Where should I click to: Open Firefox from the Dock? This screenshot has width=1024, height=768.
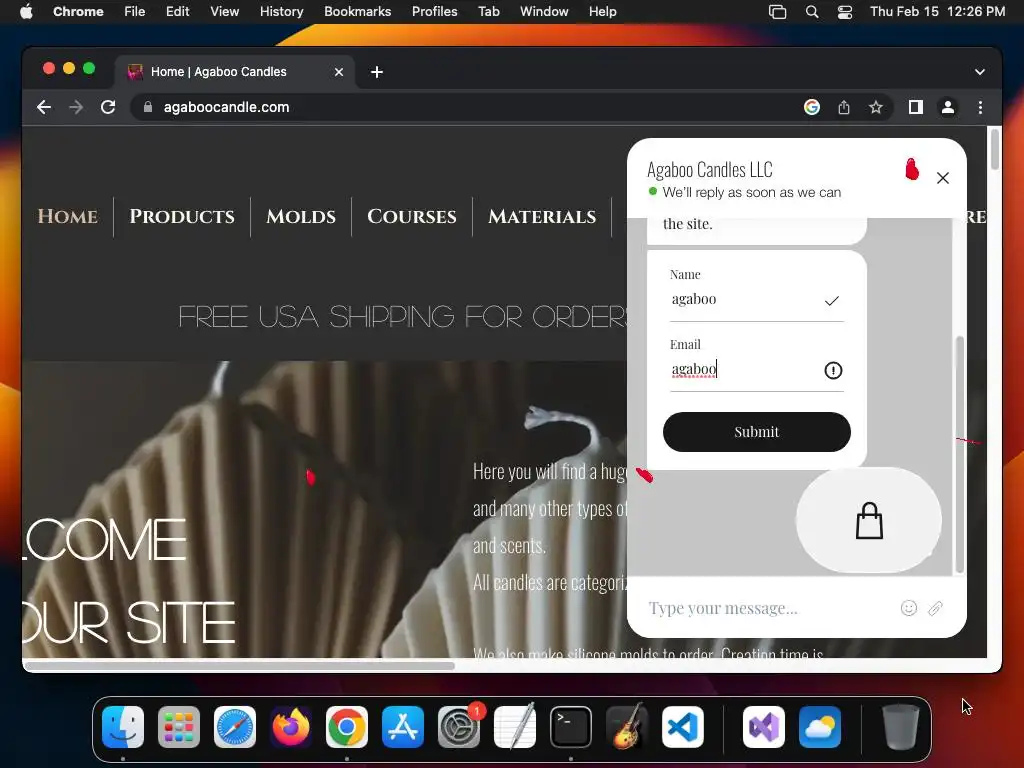tap(291, 727)
